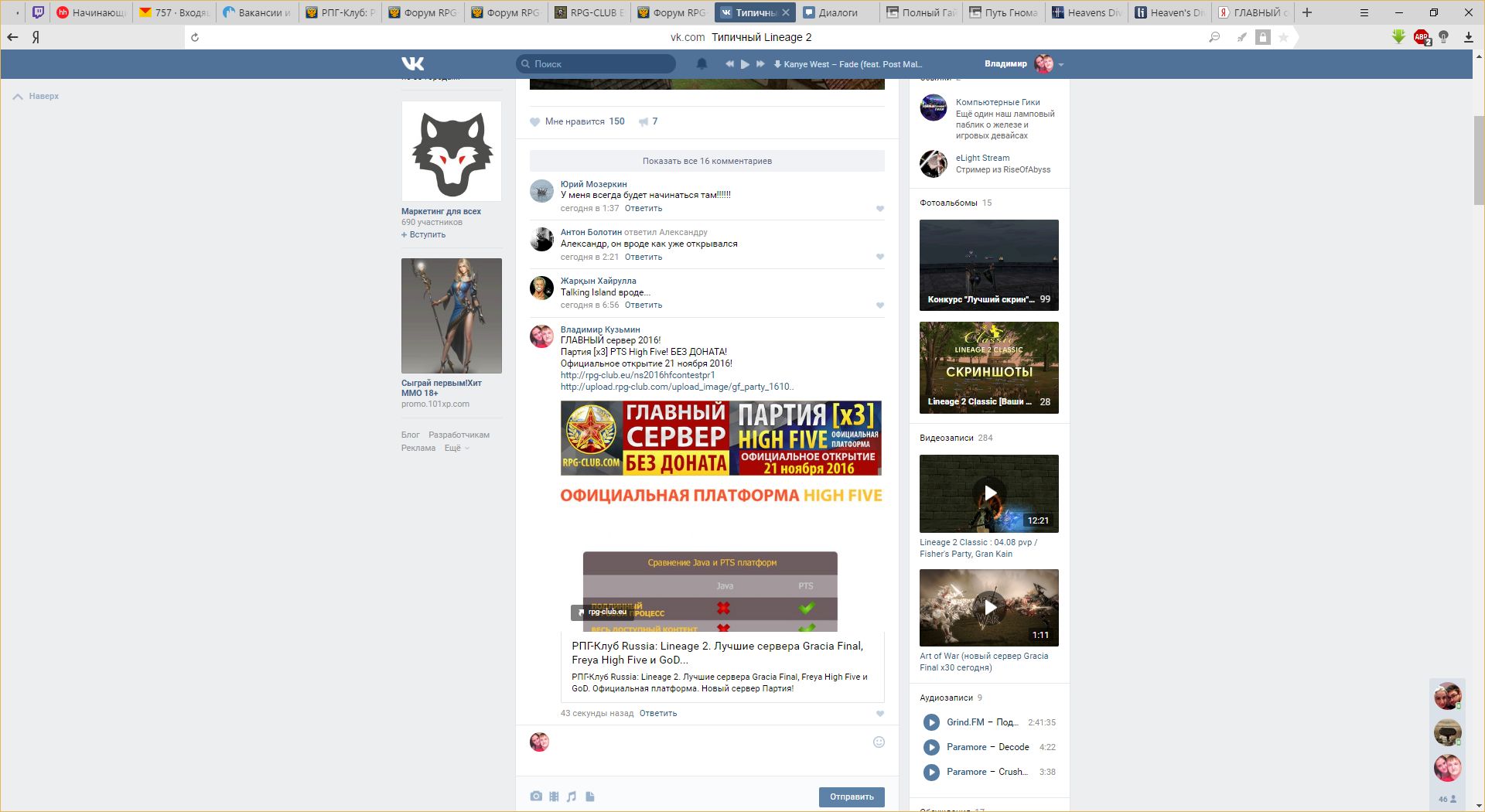Screen dimensions: 1485x812
Task: Switch to the Диалоги browser tab
Action: [x=838, y=12]
